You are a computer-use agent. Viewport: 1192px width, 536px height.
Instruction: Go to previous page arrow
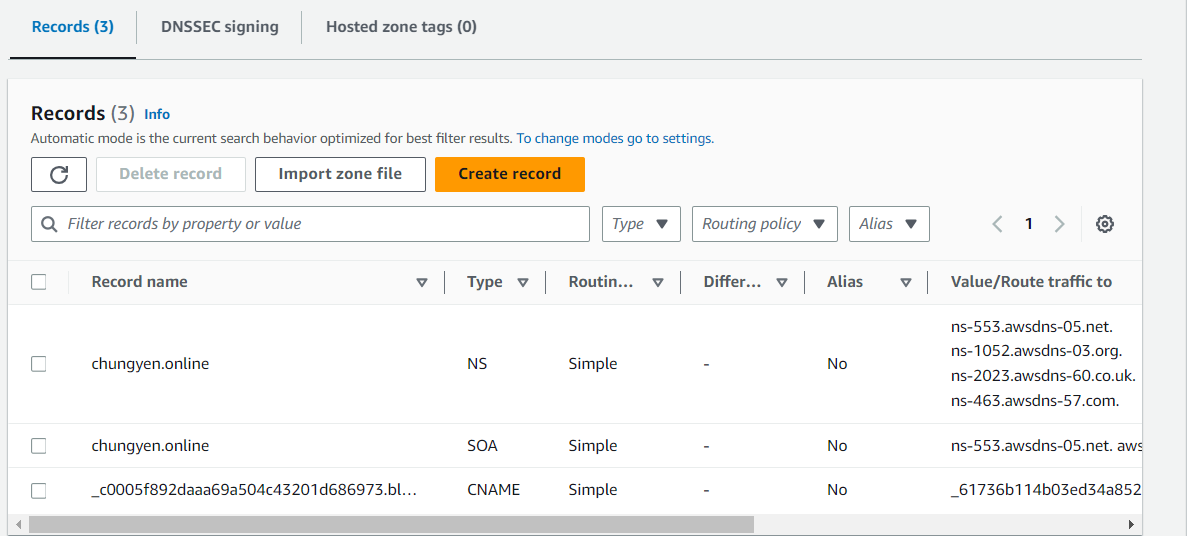tap(997, 224)
